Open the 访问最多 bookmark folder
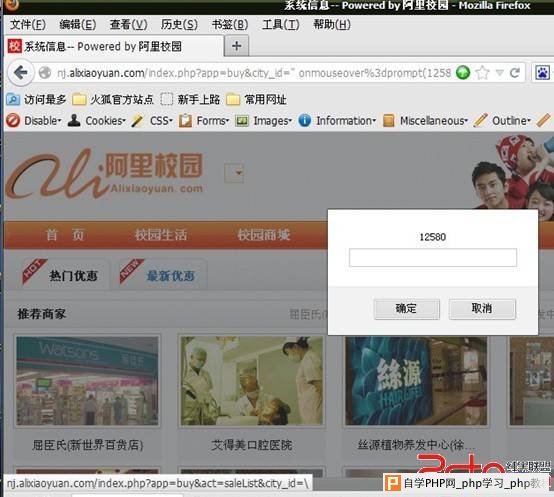The height and width of the screenshot is (497, 554). [x=36, y=100]
